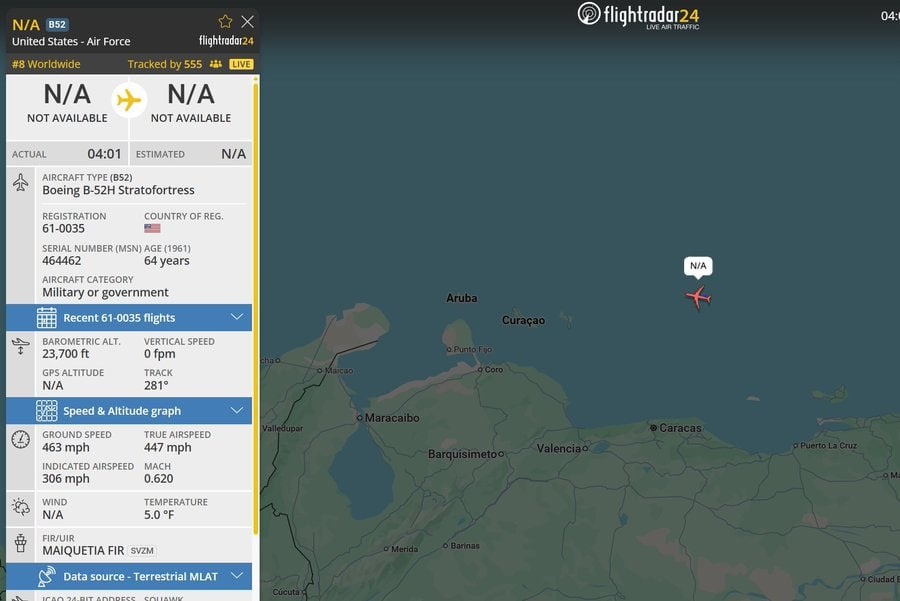Click the panel's yellow scrollbar
The width and height of the screenshot is (900, 601).
[255, 310]
